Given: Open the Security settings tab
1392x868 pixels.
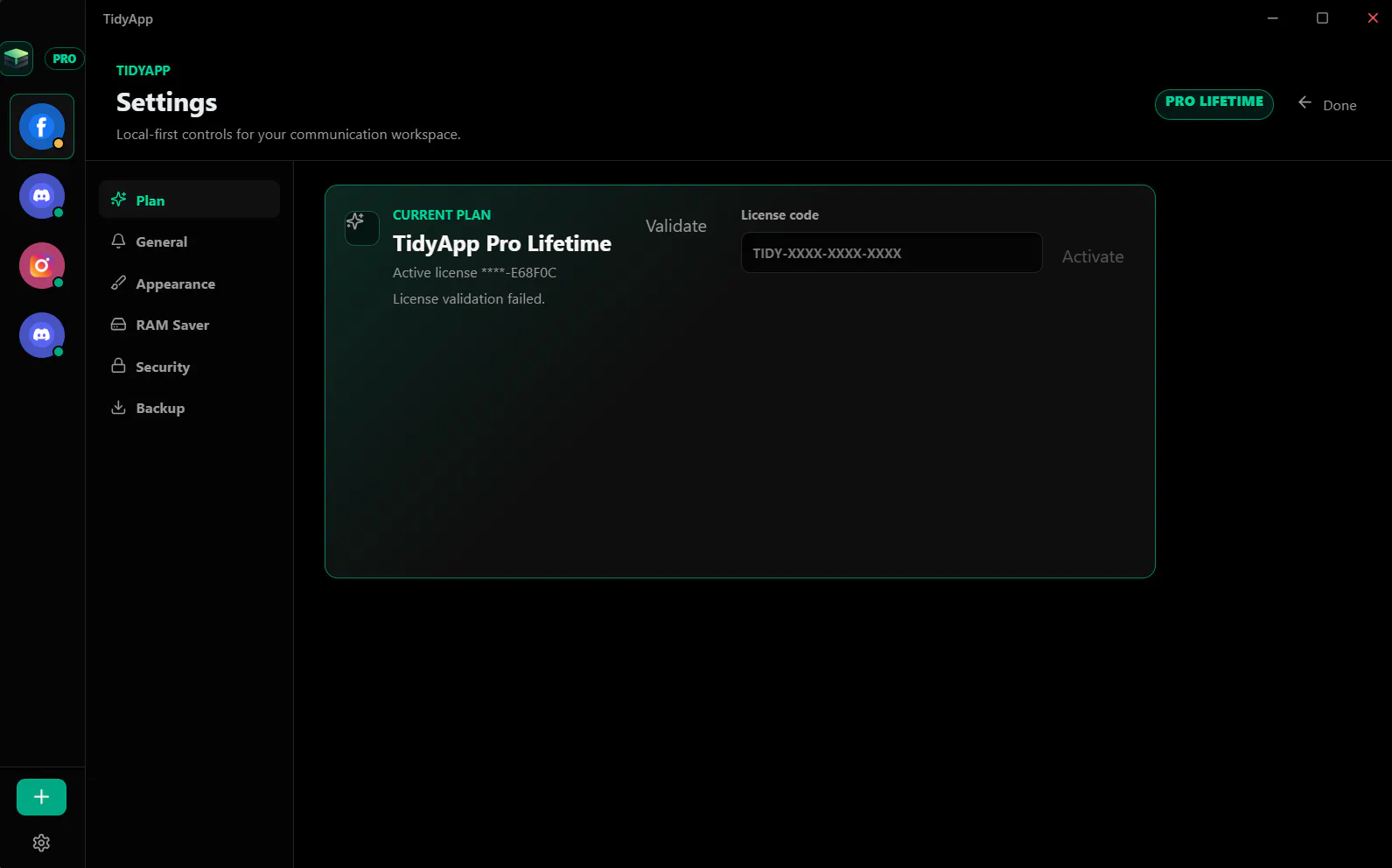Looking at the screenshot, I should click(189, 367).
